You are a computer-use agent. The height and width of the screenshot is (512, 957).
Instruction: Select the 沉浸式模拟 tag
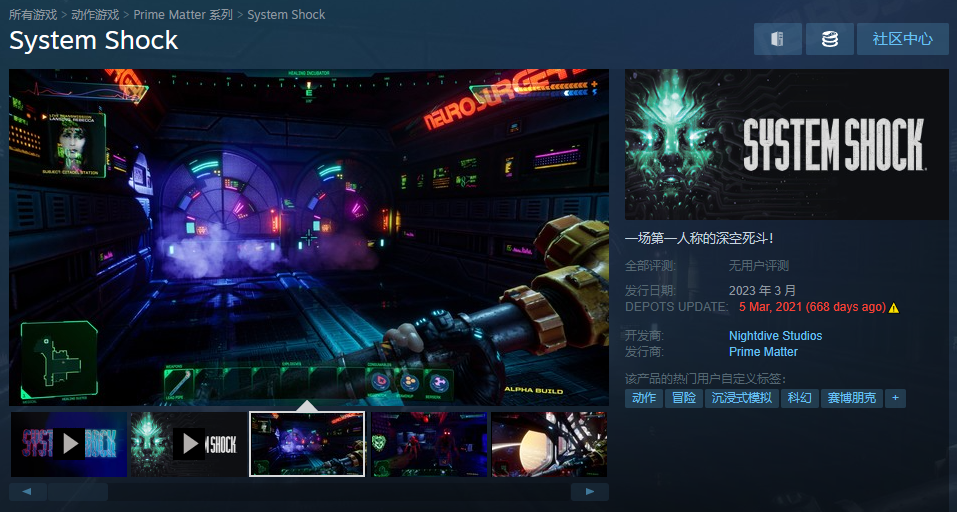click(x=742, y=398)
